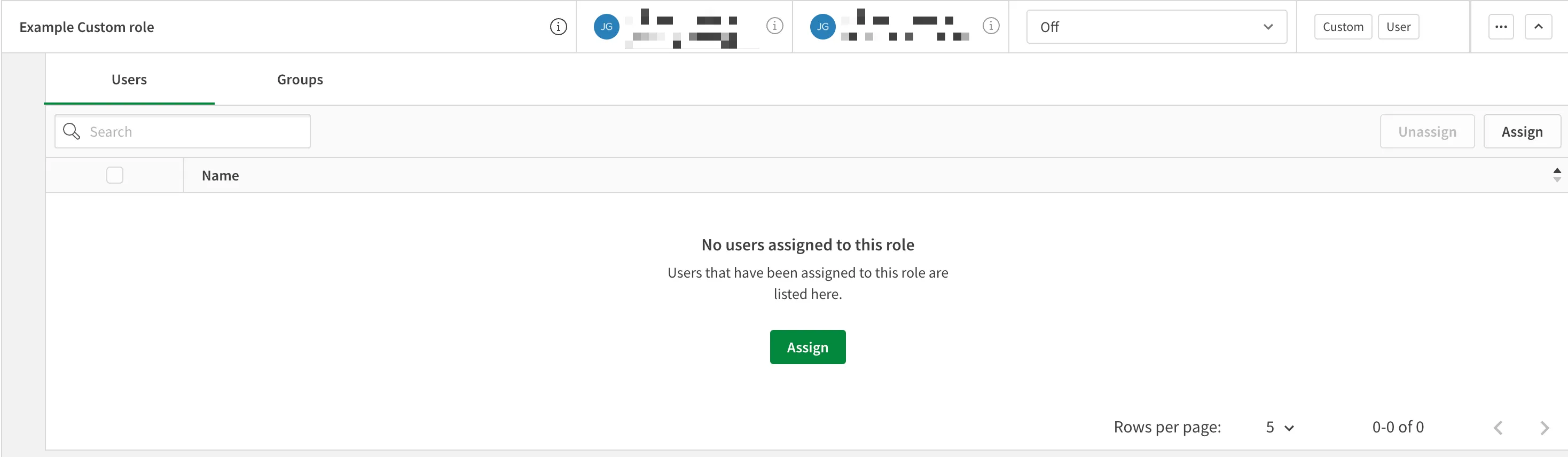The width and height of the screenshot is (1568, 457).
Task: Click inside the Search field
Action: click(x=183, y=131)
